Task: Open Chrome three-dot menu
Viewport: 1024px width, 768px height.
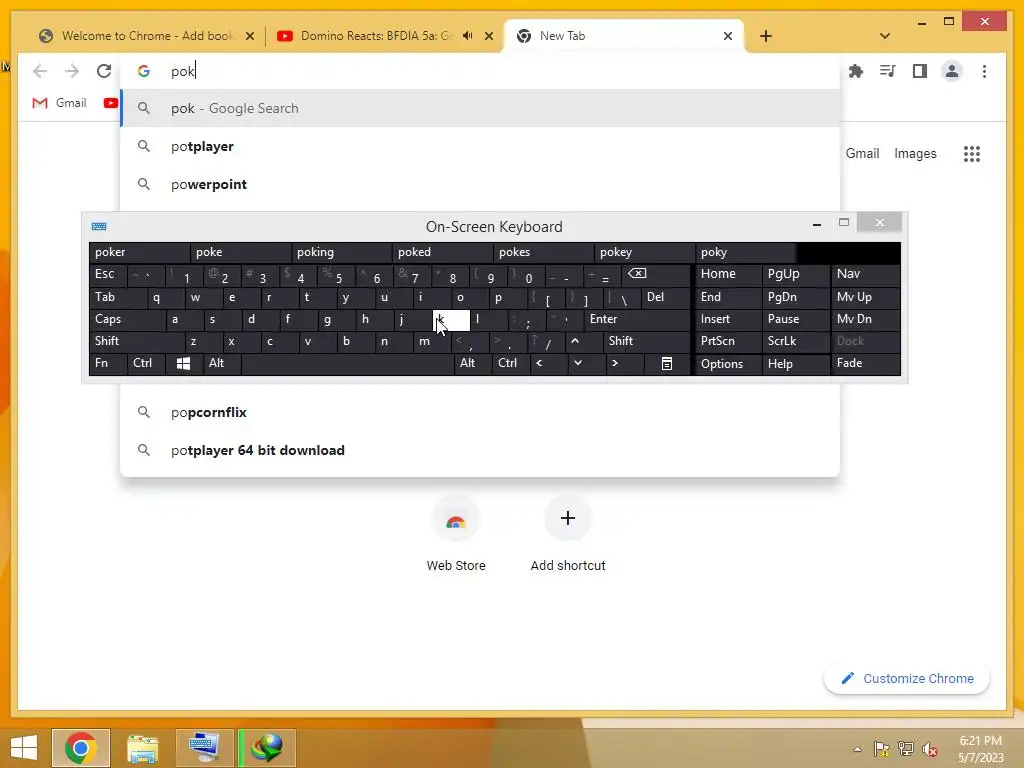Action: tap(984, 71)
